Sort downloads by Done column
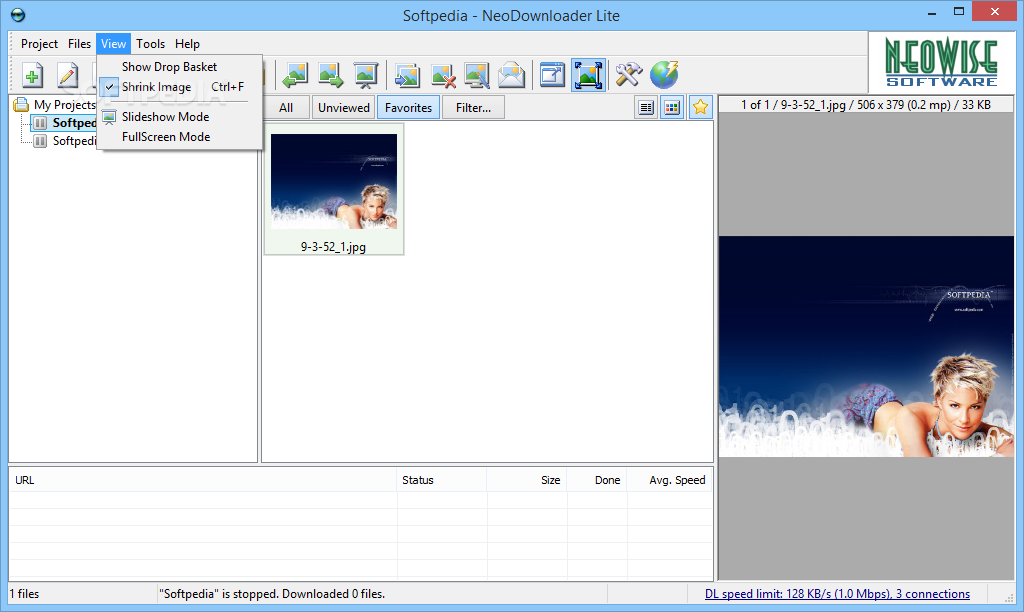 597,480
